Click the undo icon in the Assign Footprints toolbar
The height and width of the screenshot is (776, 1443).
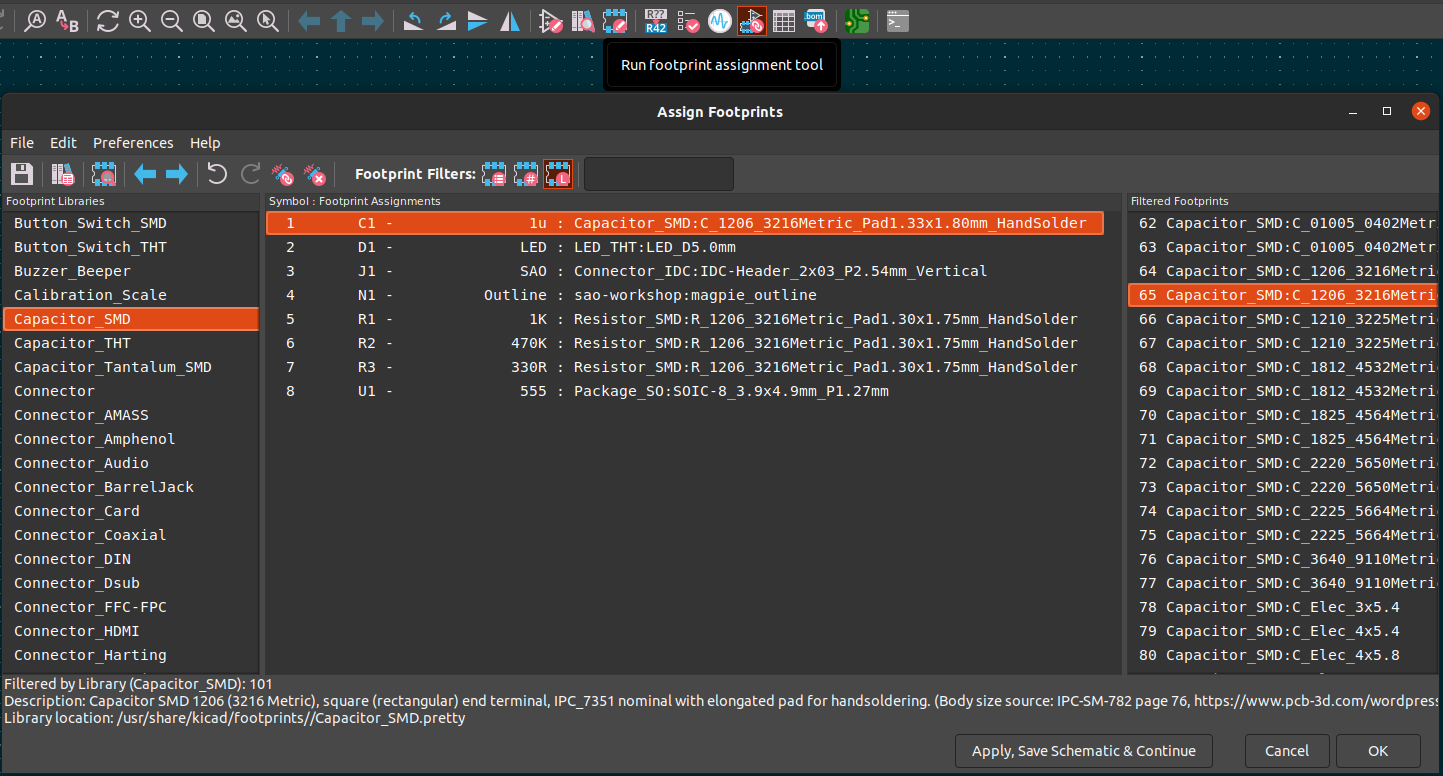click(217, 174)
